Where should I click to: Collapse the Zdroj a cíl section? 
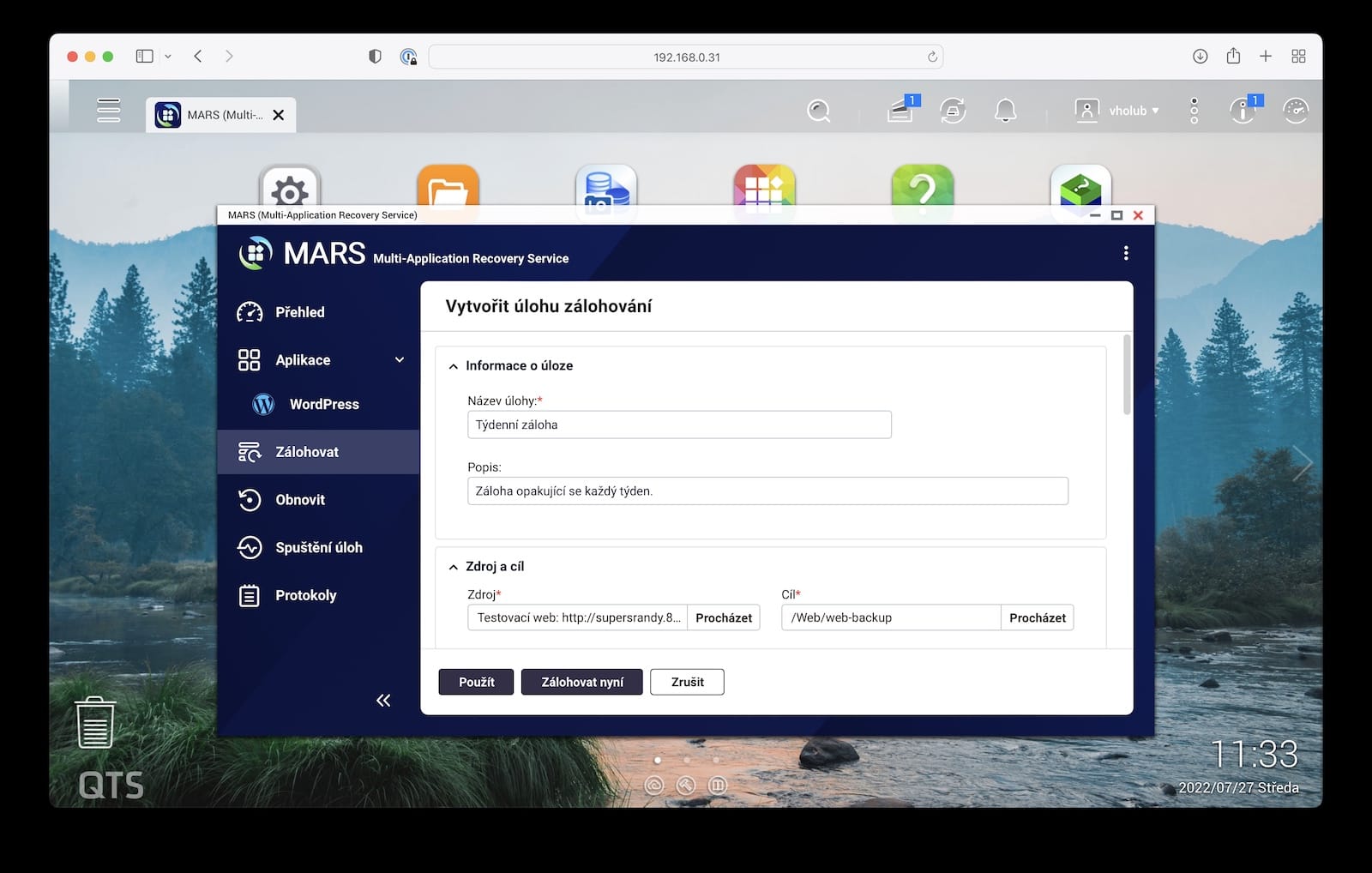click(x=454, y=567)
